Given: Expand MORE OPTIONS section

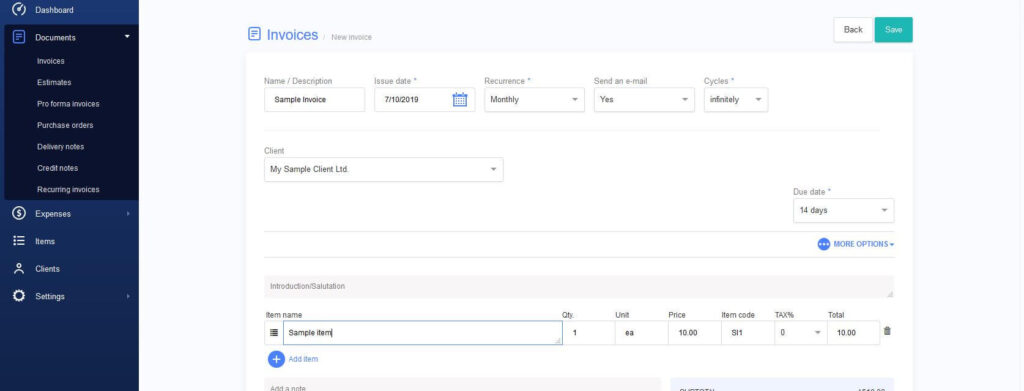Looking at the screenshot, I should click(x=863, y=244).
